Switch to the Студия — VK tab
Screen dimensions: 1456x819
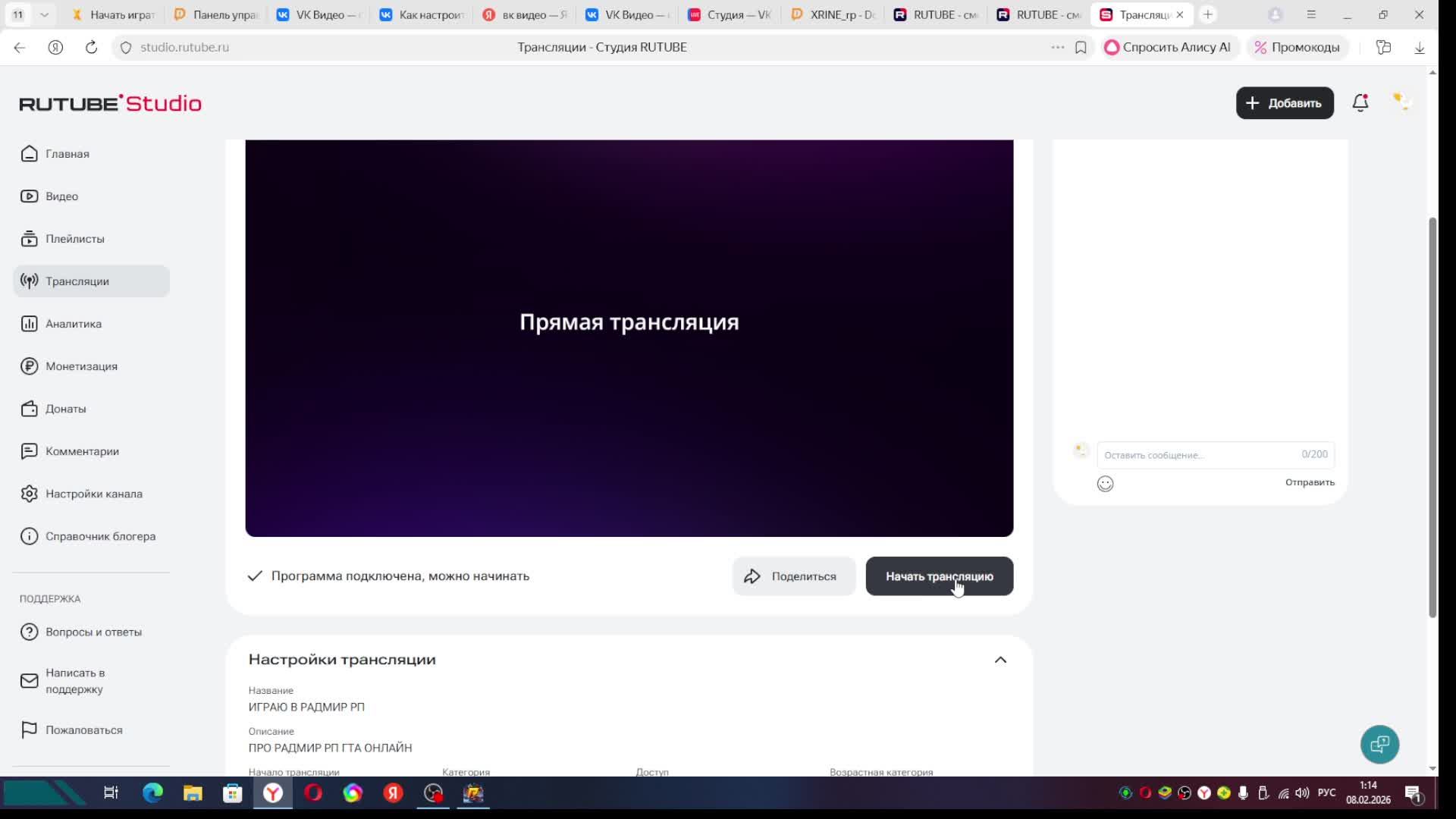coord(730,14)
